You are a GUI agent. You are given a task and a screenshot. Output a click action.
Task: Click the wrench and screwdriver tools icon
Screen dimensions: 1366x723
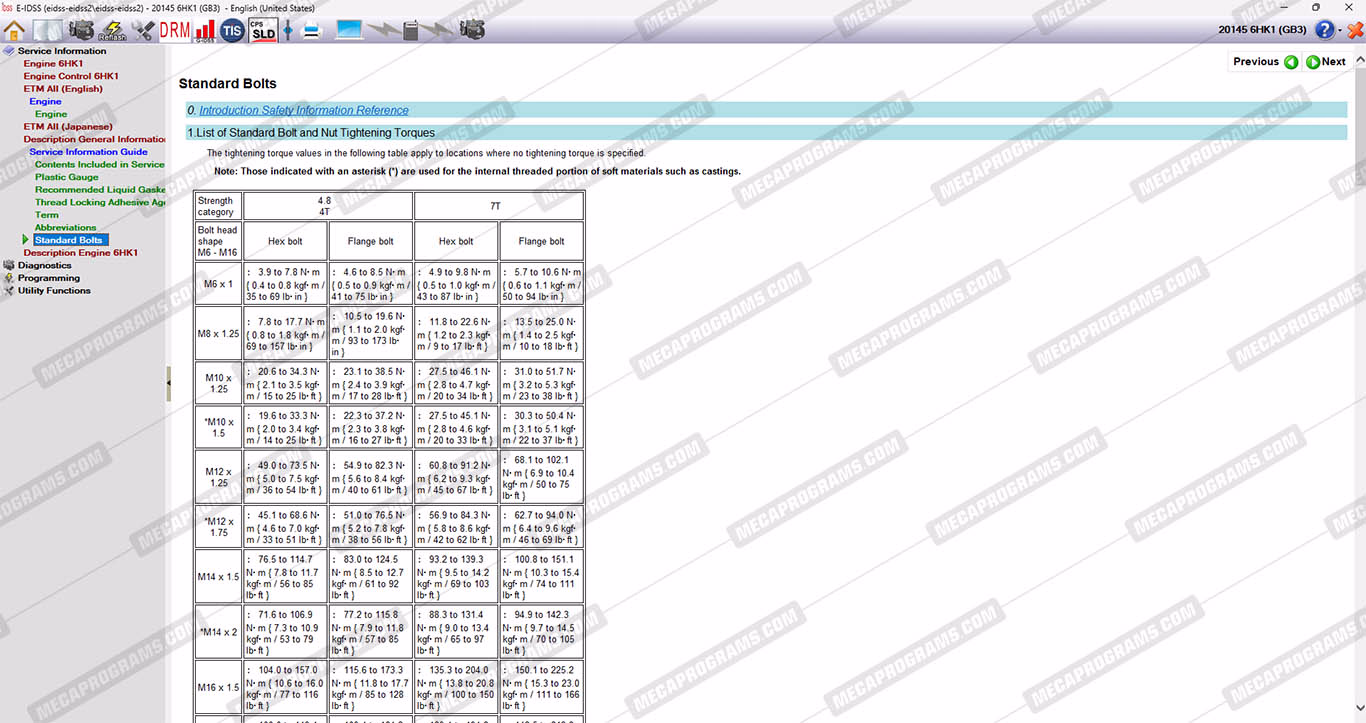pos(143,30)
